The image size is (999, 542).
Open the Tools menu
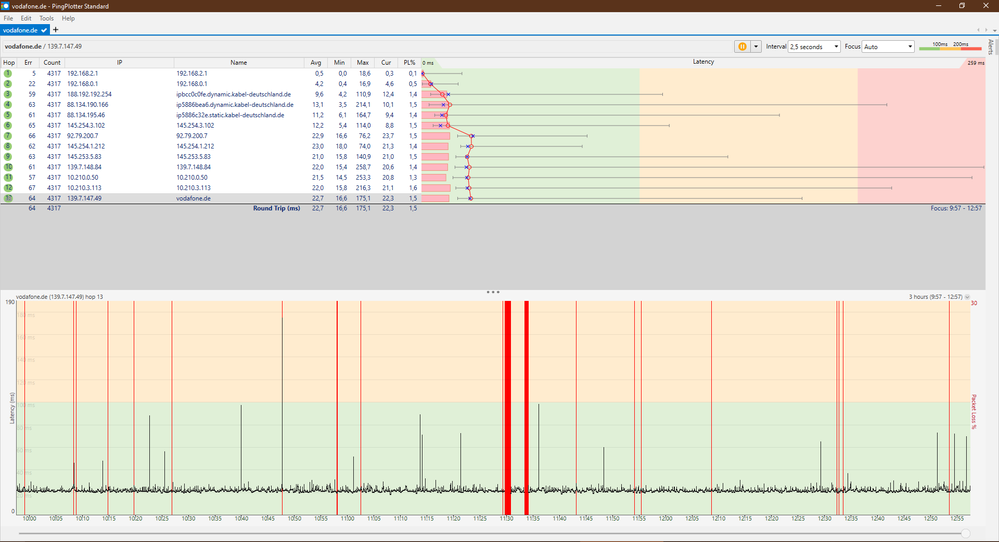pyautogui.click(x=46, y=18)
